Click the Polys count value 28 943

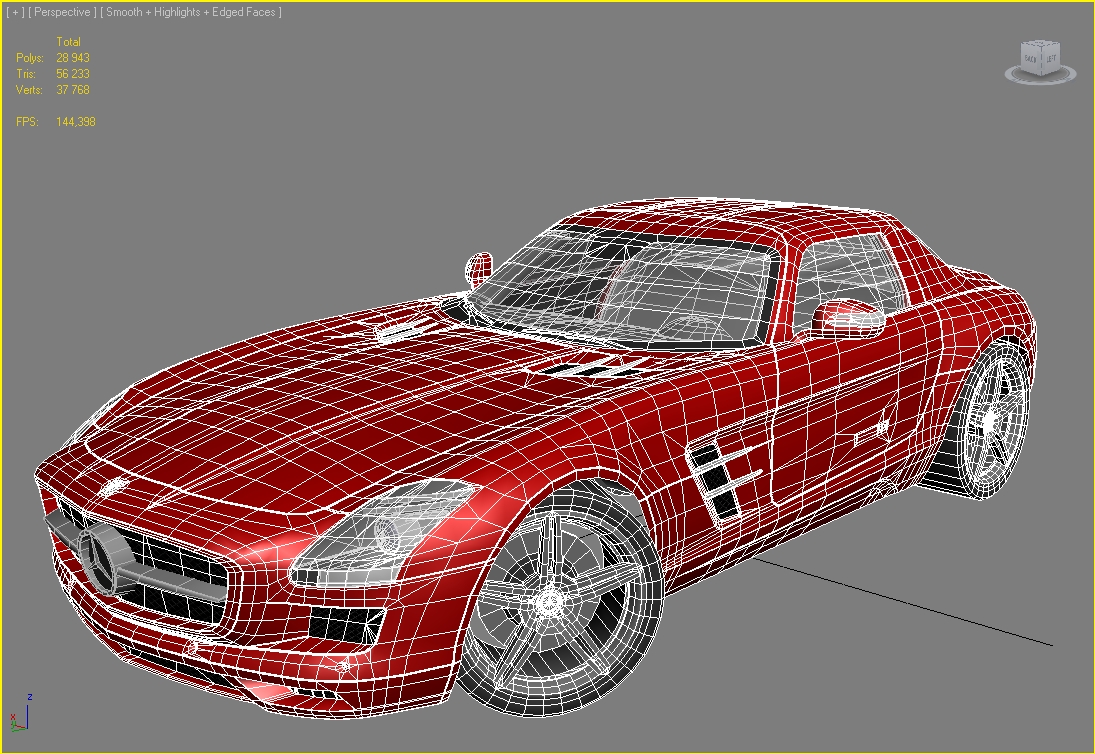[73, 58]
